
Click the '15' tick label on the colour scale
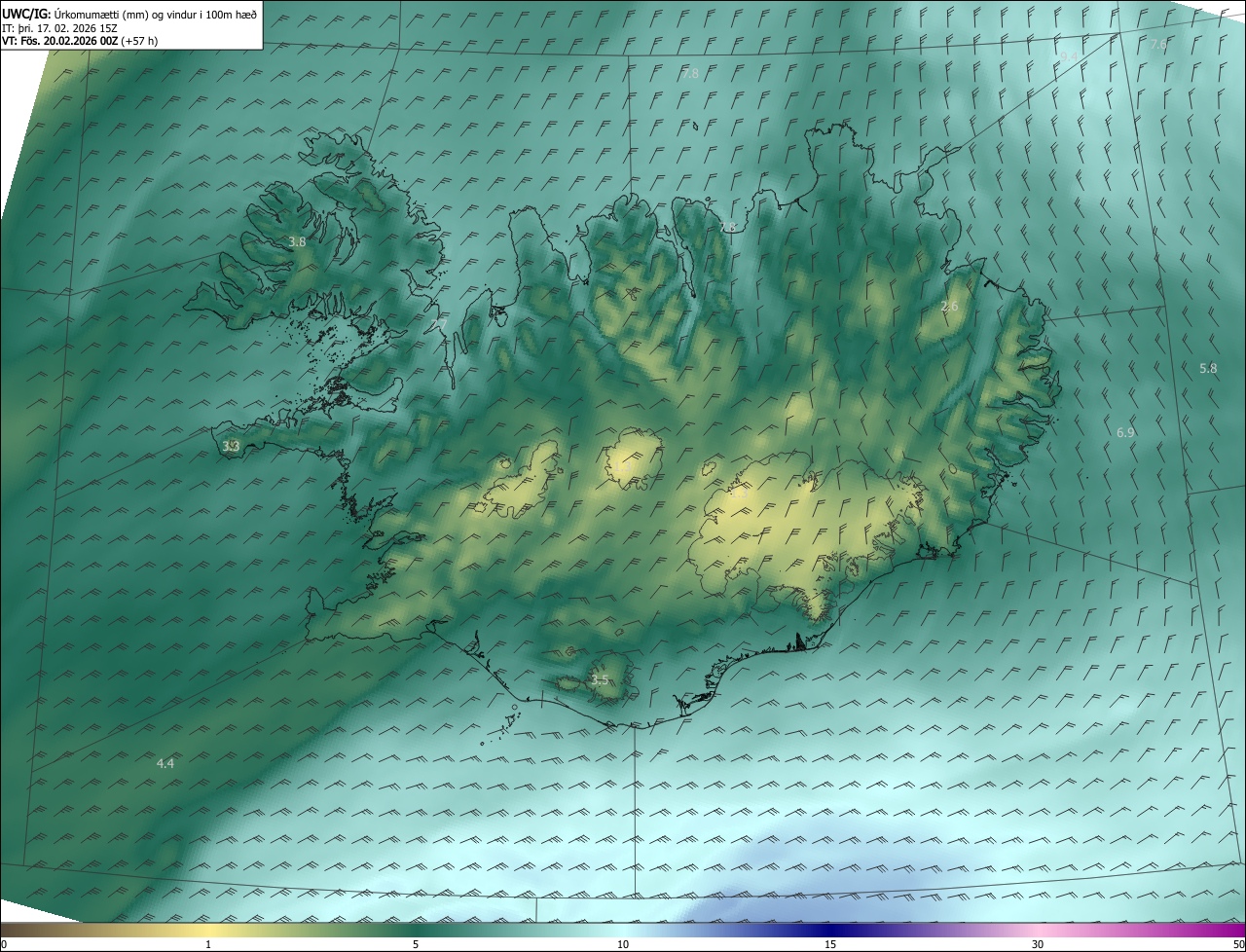coord(830,944)
